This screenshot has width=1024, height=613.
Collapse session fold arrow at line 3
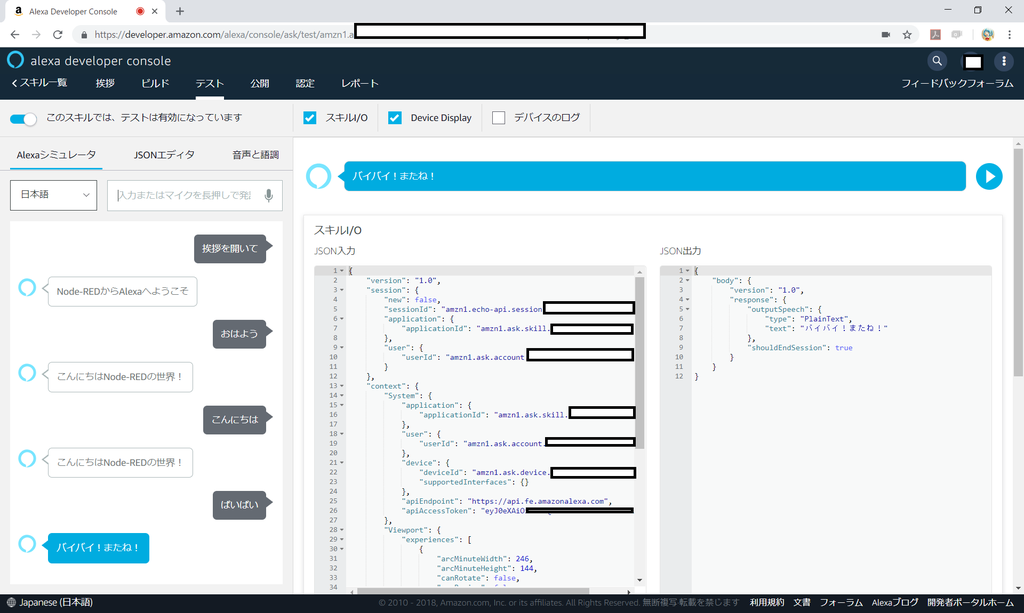[x=342, y=290]
